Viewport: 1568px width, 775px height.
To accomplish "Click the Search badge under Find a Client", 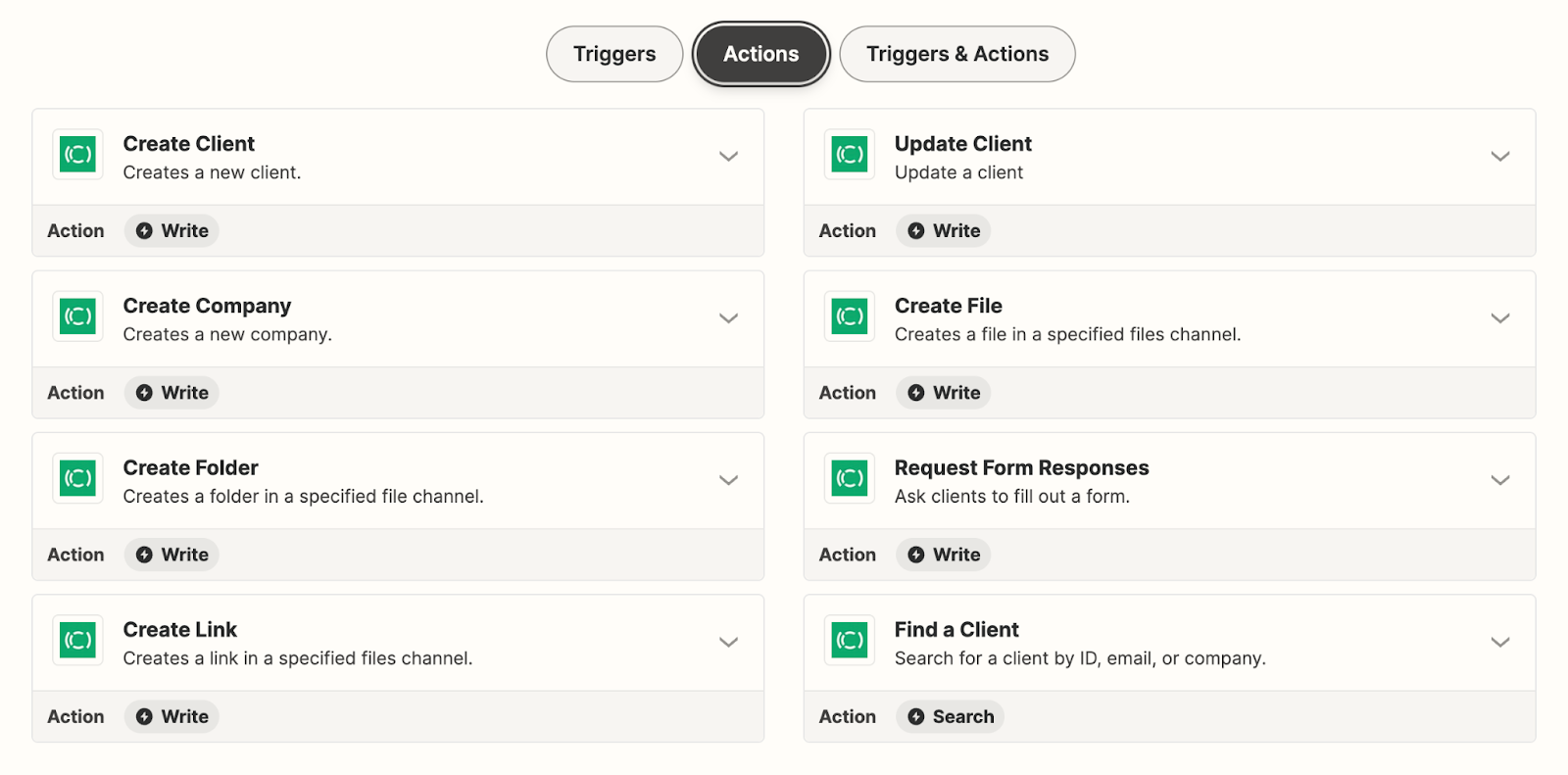I will (950, 716).
